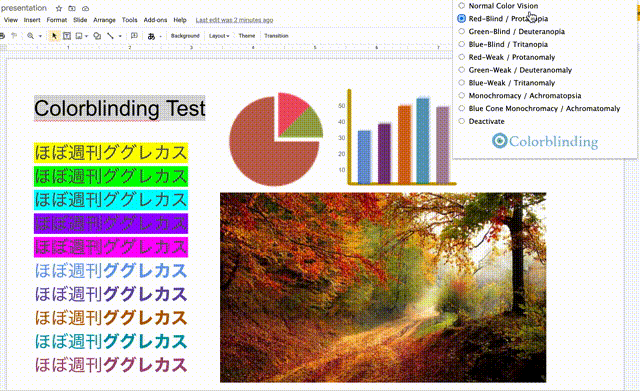Click the cloud document status icon
This screenshot has width=640, height=391.
(x=85, y=8)
